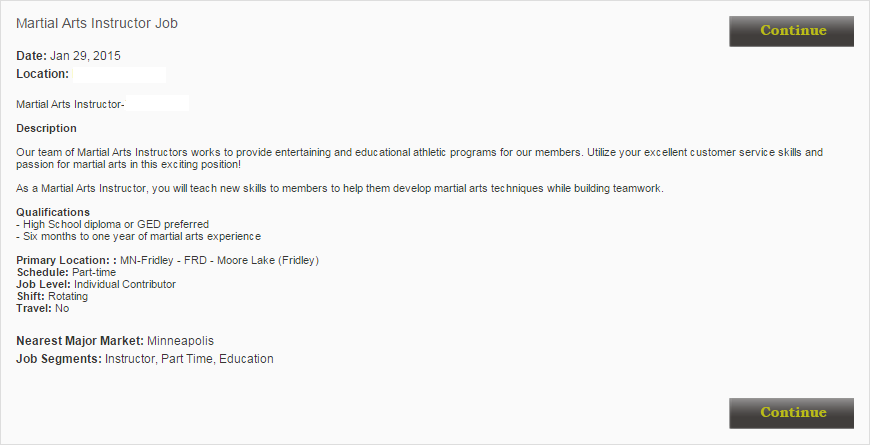Click the Individual Contributor job level value
Image resolution: width=870 pixels, height=445 pixels.
125,284
